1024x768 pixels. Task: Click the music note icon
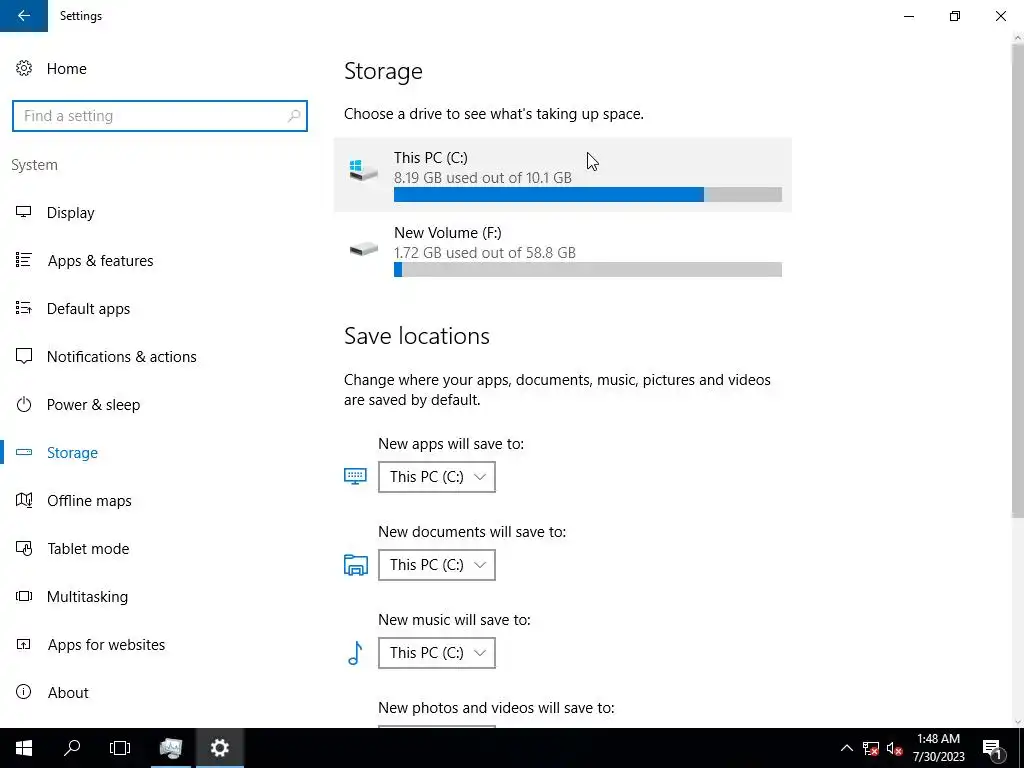[355, 652]
